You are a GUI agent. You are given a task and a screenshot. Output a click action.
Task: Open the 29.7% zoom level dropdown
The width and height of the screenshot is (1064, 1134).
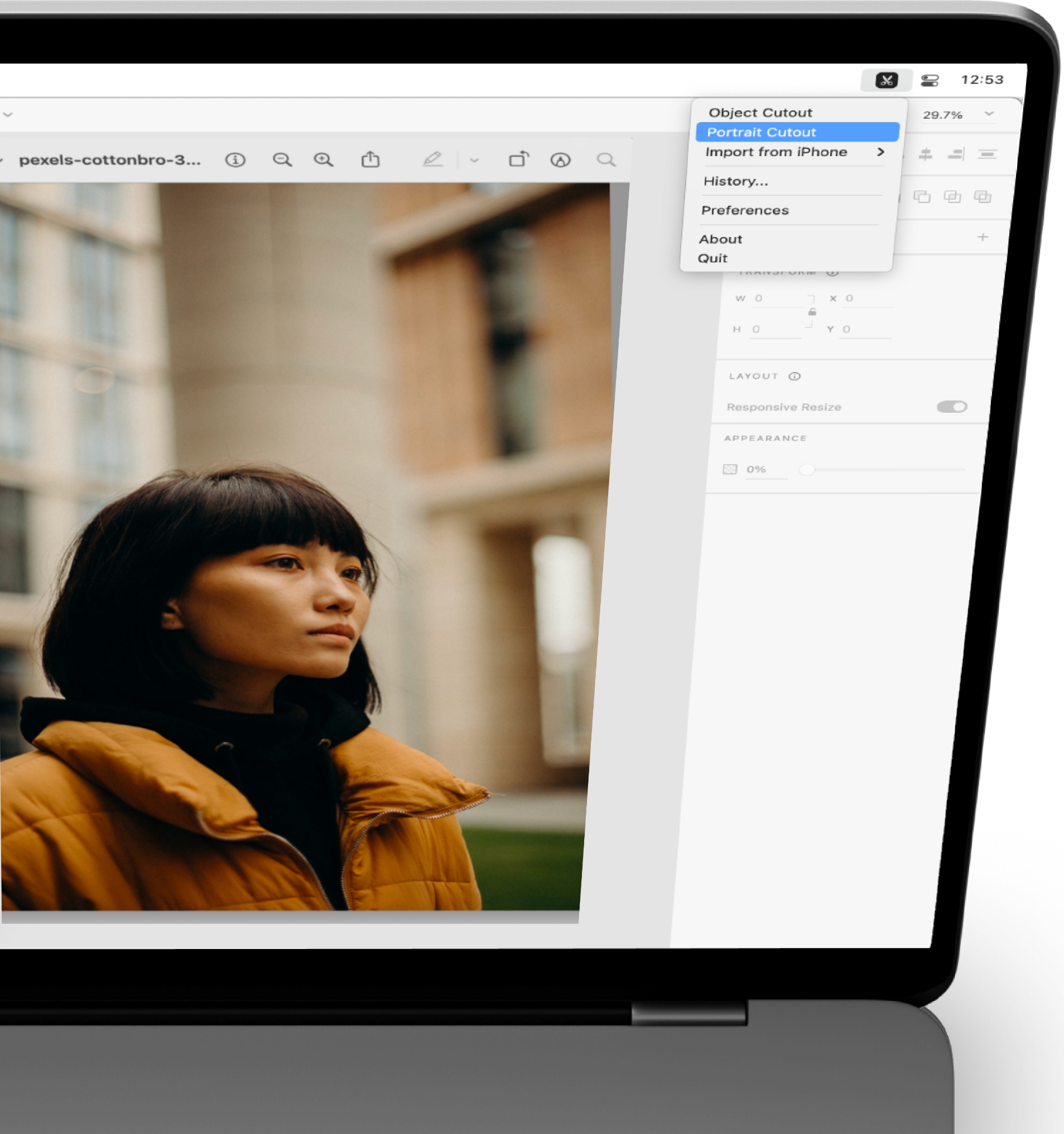tap(958, 115)
